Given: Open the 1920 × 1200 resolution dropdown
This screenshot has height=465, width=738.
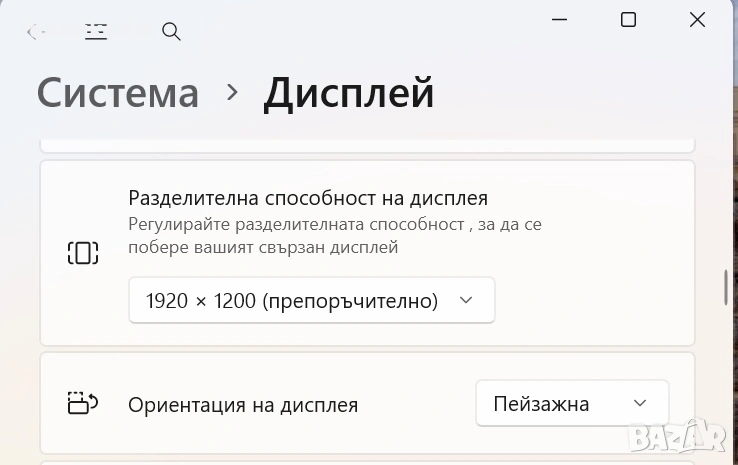Looking at the screenshot, I should (311, 300).
